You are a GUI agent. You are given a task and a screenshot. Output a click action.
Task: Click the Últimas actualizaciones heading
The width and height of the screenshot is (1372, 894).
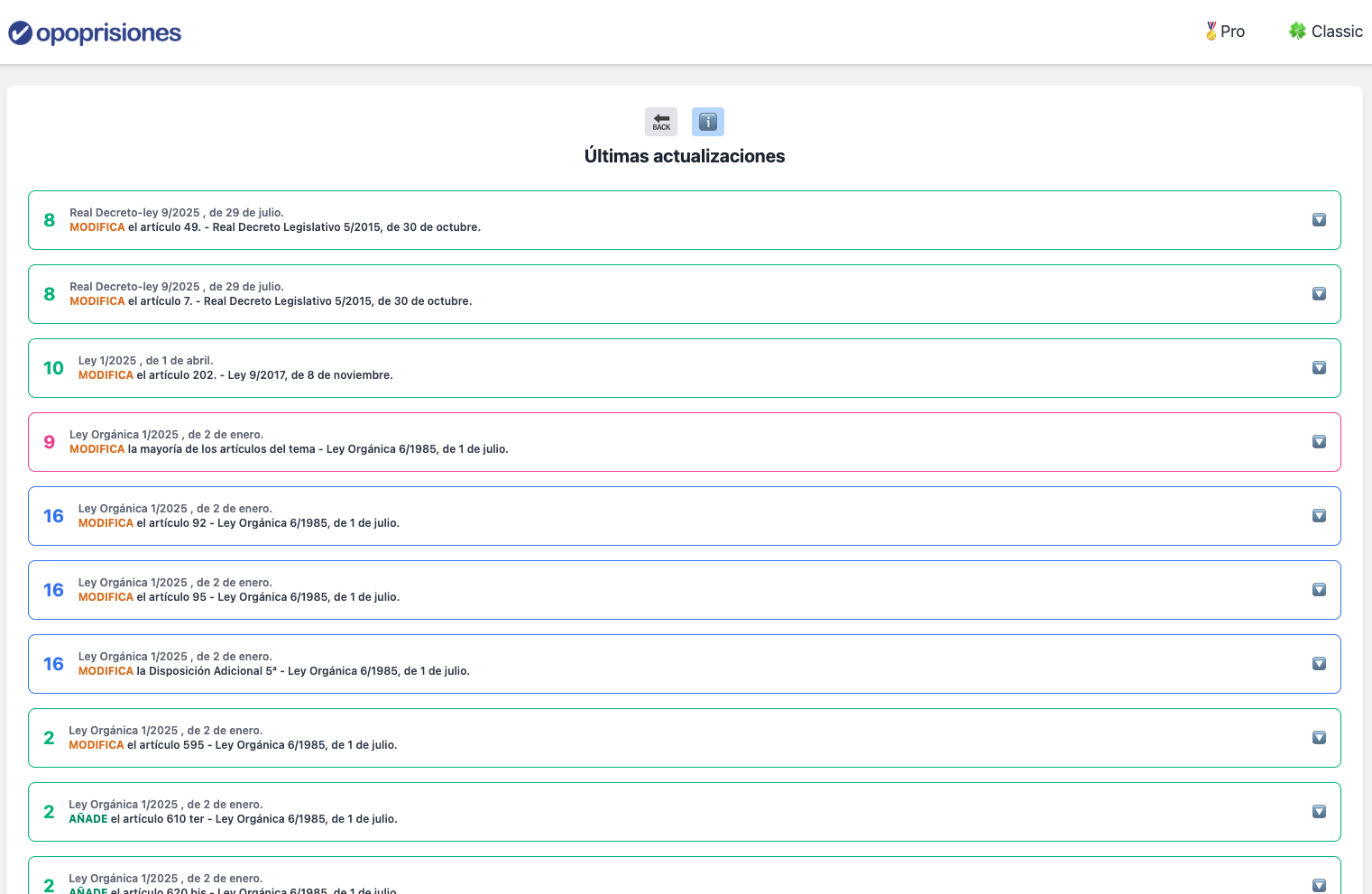(x=685, y=156)
